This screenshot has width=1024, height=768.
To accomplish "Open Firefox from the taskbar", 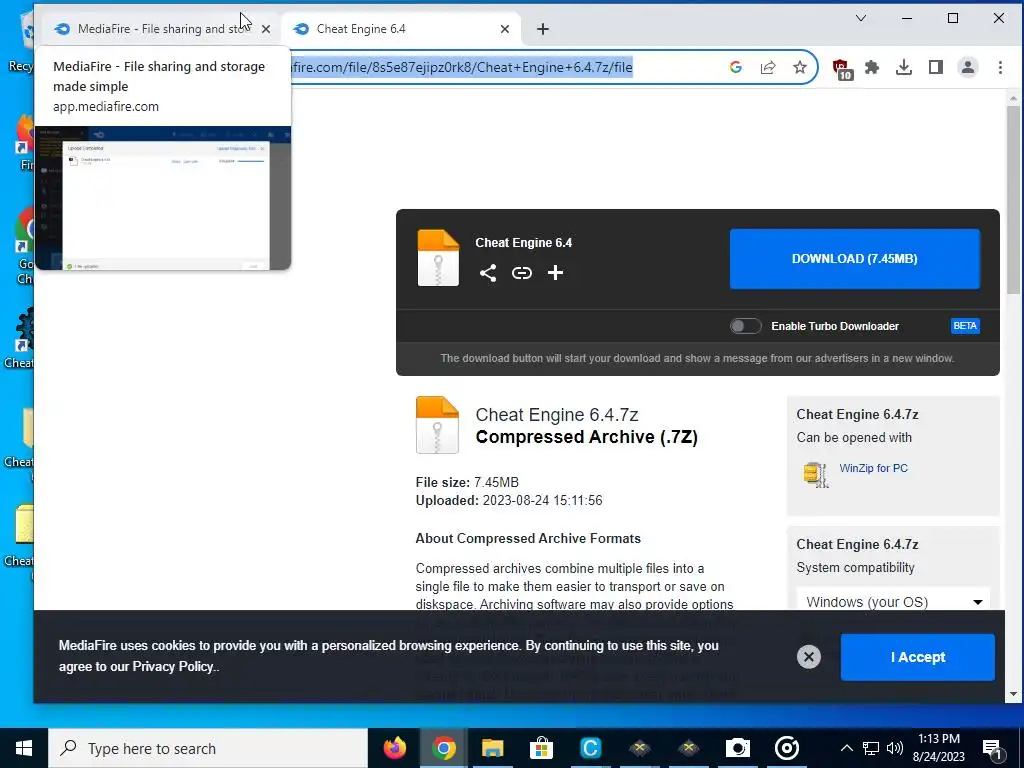I will pyautogui.click(x=394, y=748).
